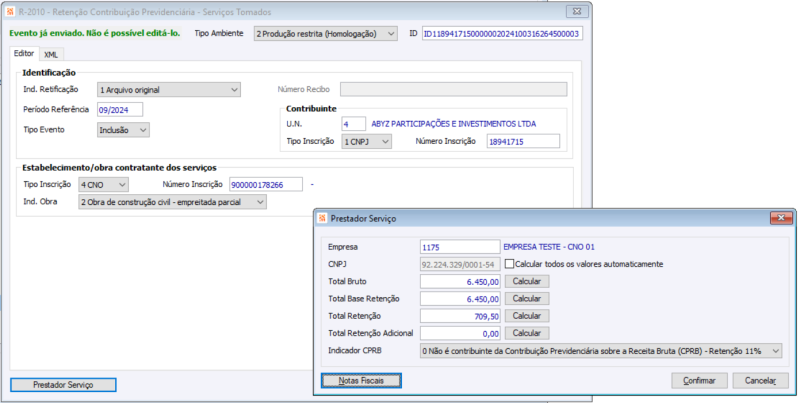Click the R-2010 window title bar icon

(x=10, y=11)
